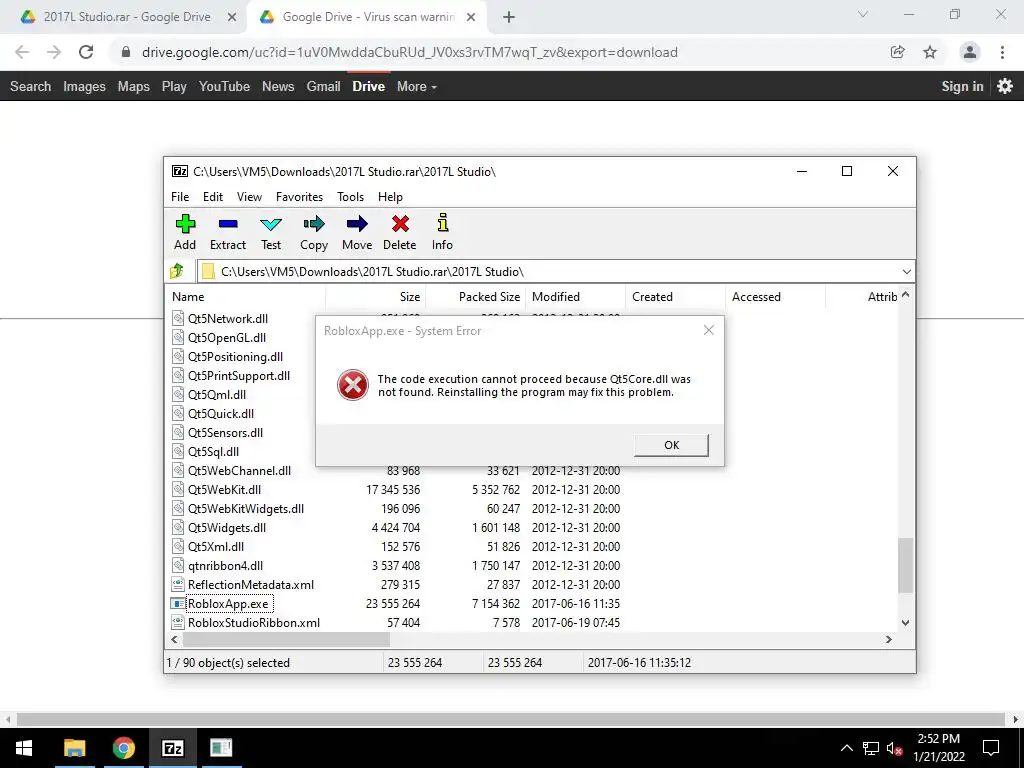The height and width of the screenshot is (768, 1024).
Task: Open the Help menu in 7-Zip
Action: point(391,197)
